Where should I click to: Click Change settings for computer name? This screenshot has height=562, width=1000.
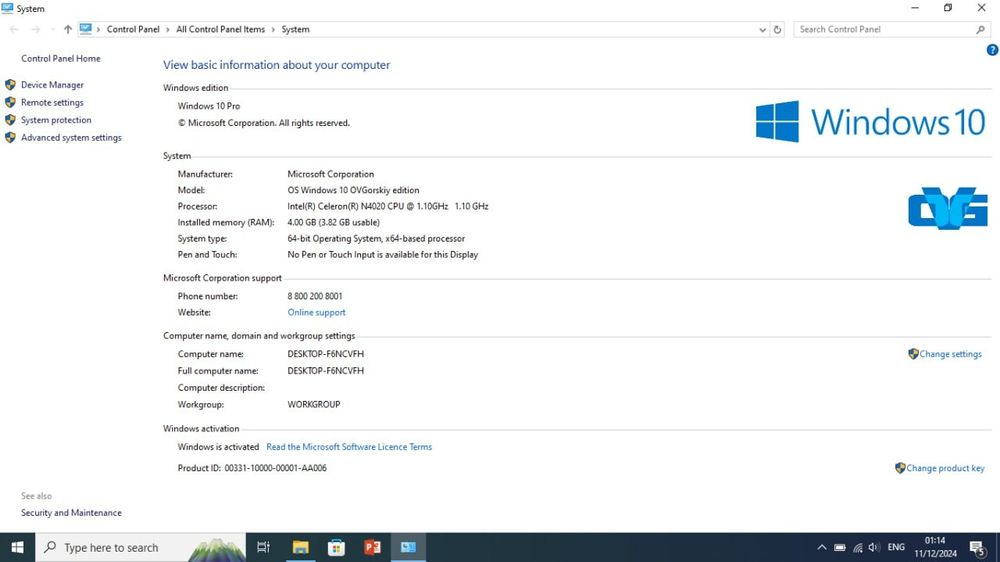(950, 354)
